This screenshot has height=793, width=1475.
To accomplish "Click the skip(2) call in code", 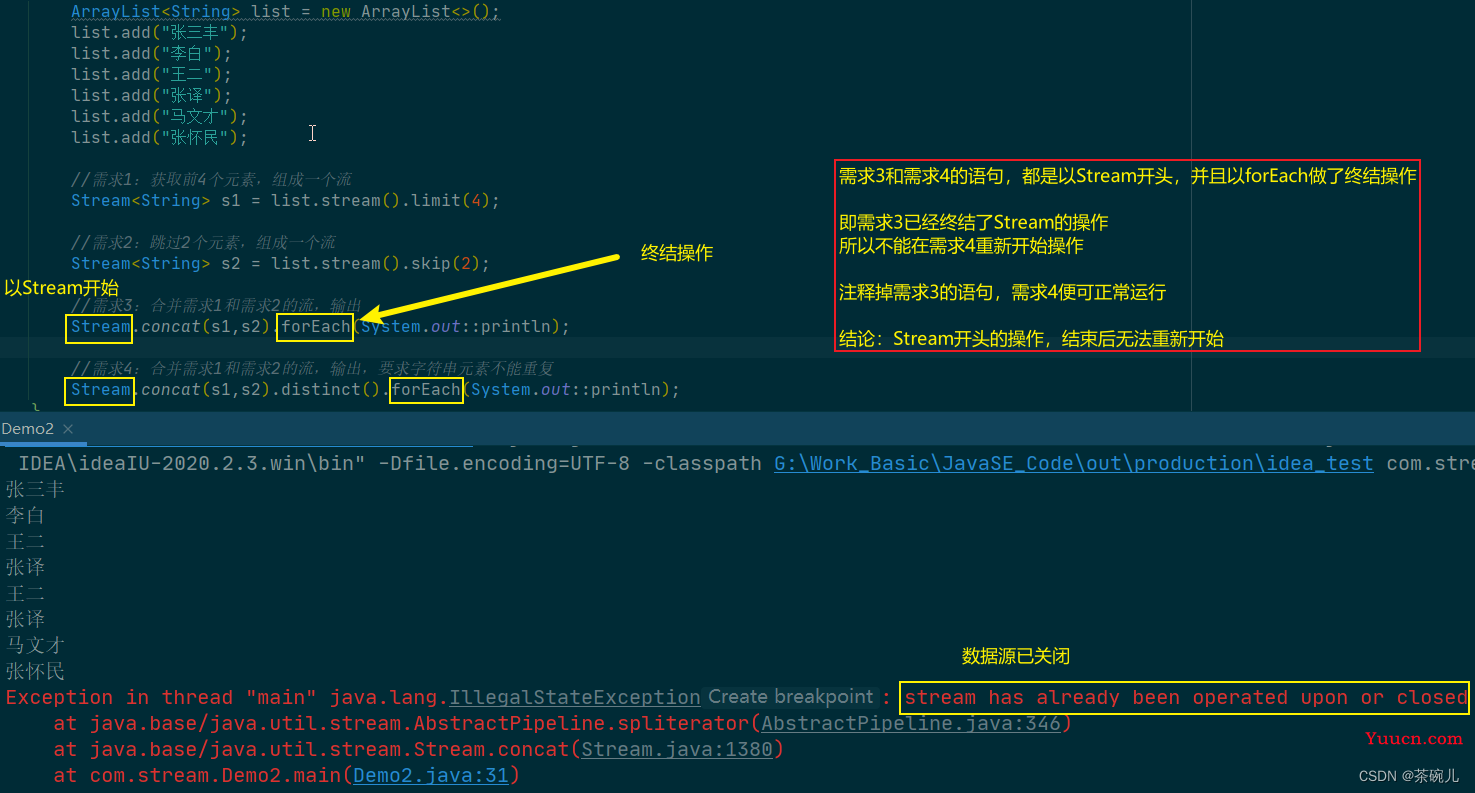I will click(446, 263).
